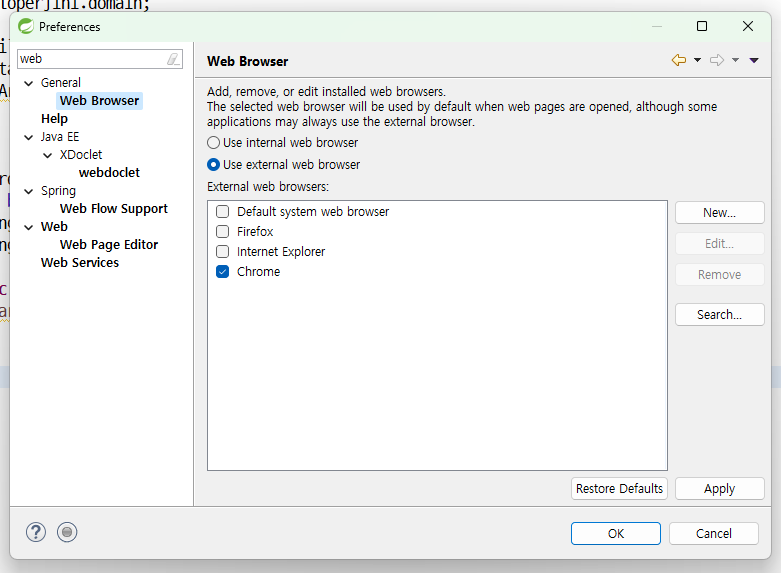Screen dimensions: 781x573
Task: Click Restore Defaults
Action: click(x=619, y=488)
